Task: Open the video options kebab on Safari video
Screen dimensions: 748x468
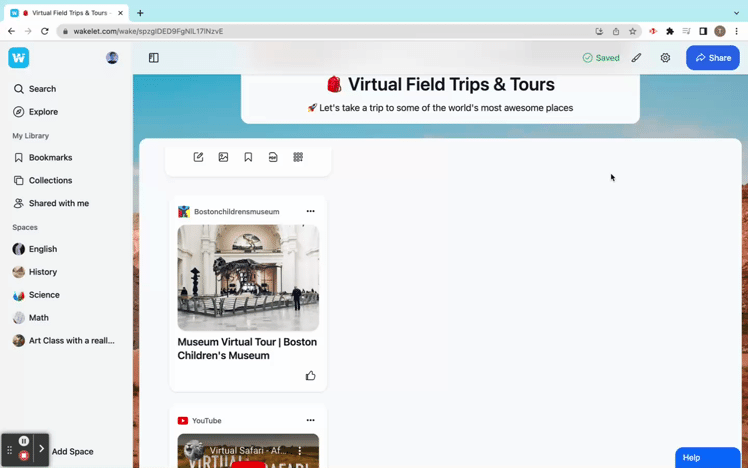Action: [x=300, y=450]
